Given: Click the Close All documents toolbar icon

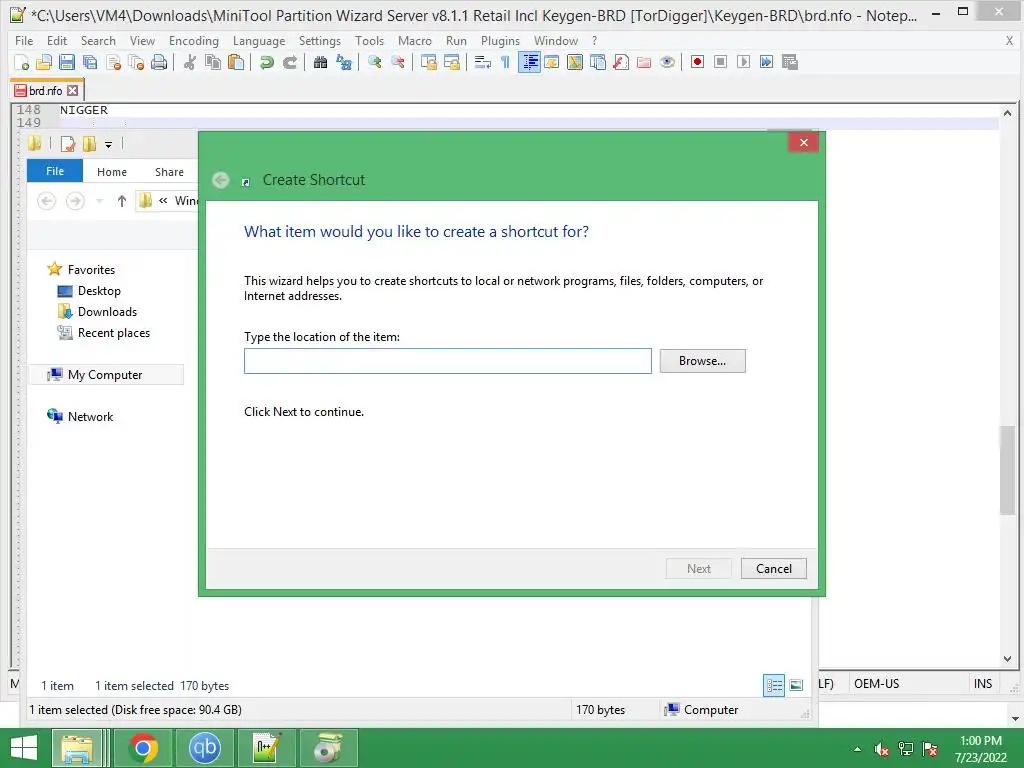Looking at the screenshot, I should click(x=136, y=62).
